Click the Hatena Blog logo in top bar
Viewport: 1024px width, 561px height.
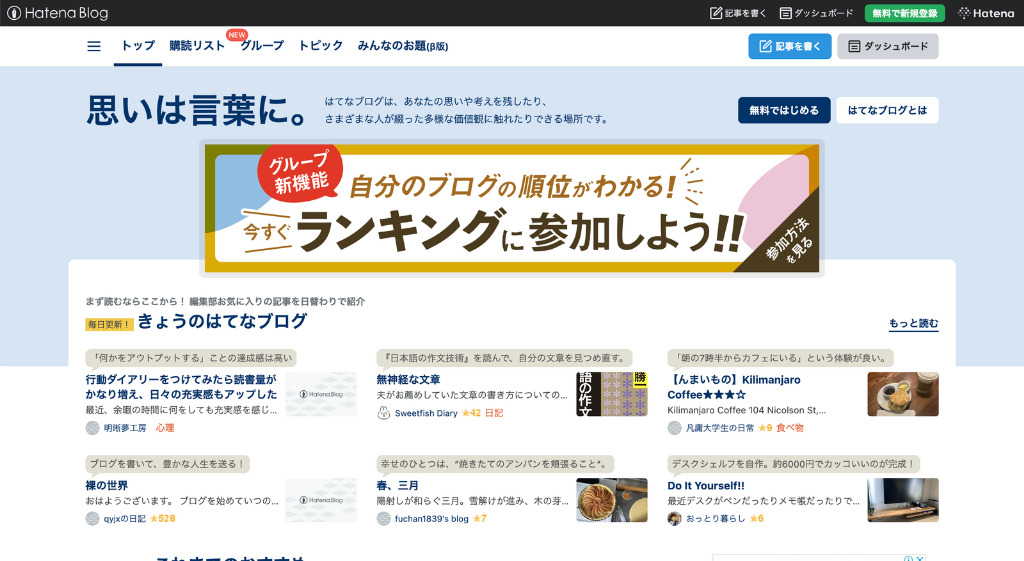(57, 13)
